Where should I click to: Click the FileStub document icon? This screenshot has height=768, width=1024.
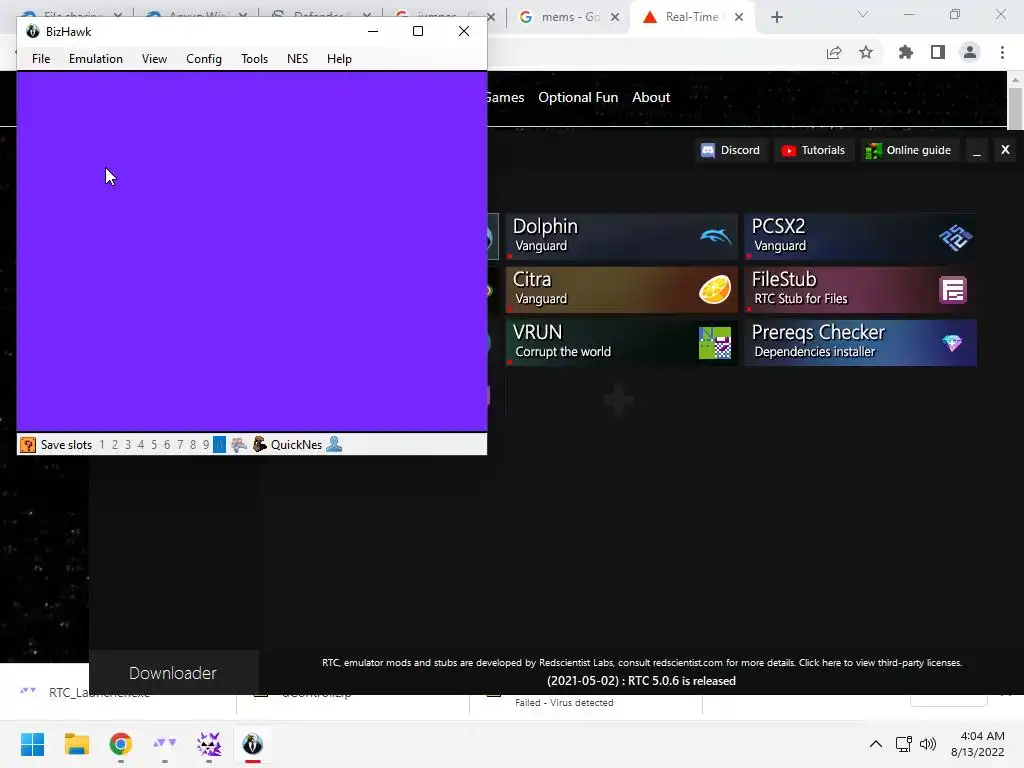(x=953, y=290)
